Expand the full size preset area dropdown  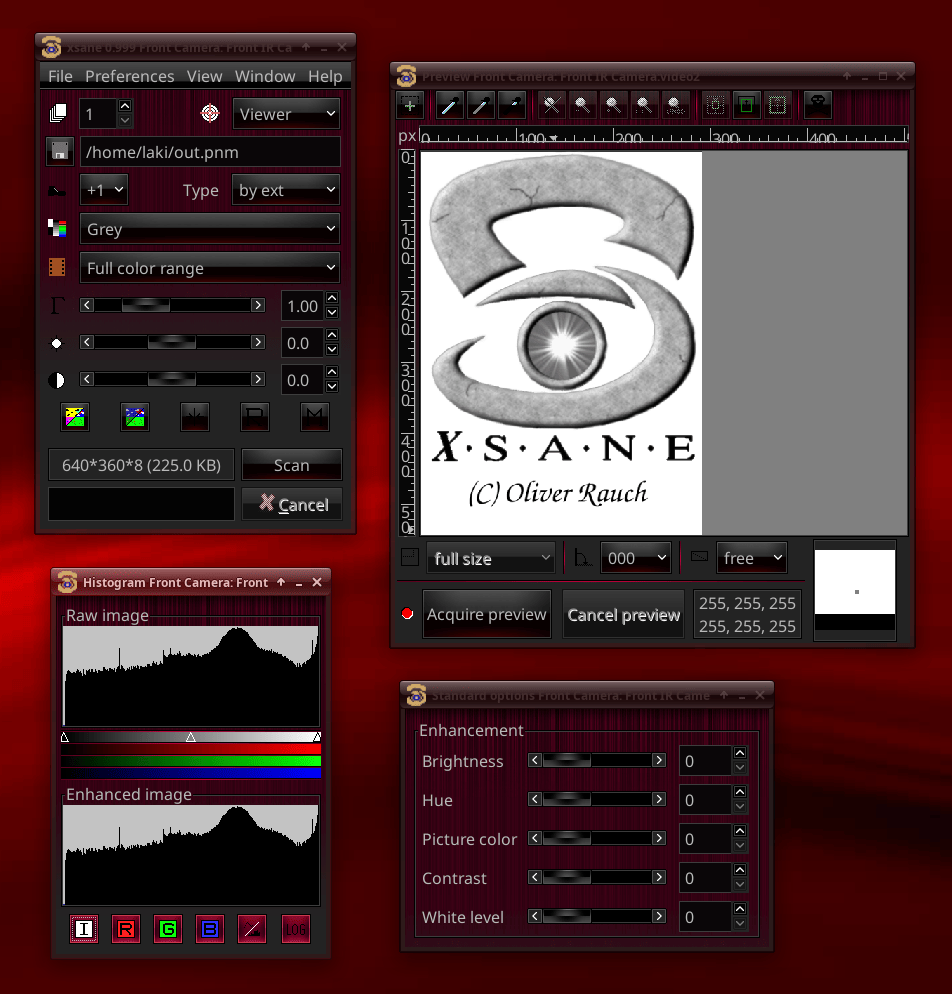coord(490,558)
